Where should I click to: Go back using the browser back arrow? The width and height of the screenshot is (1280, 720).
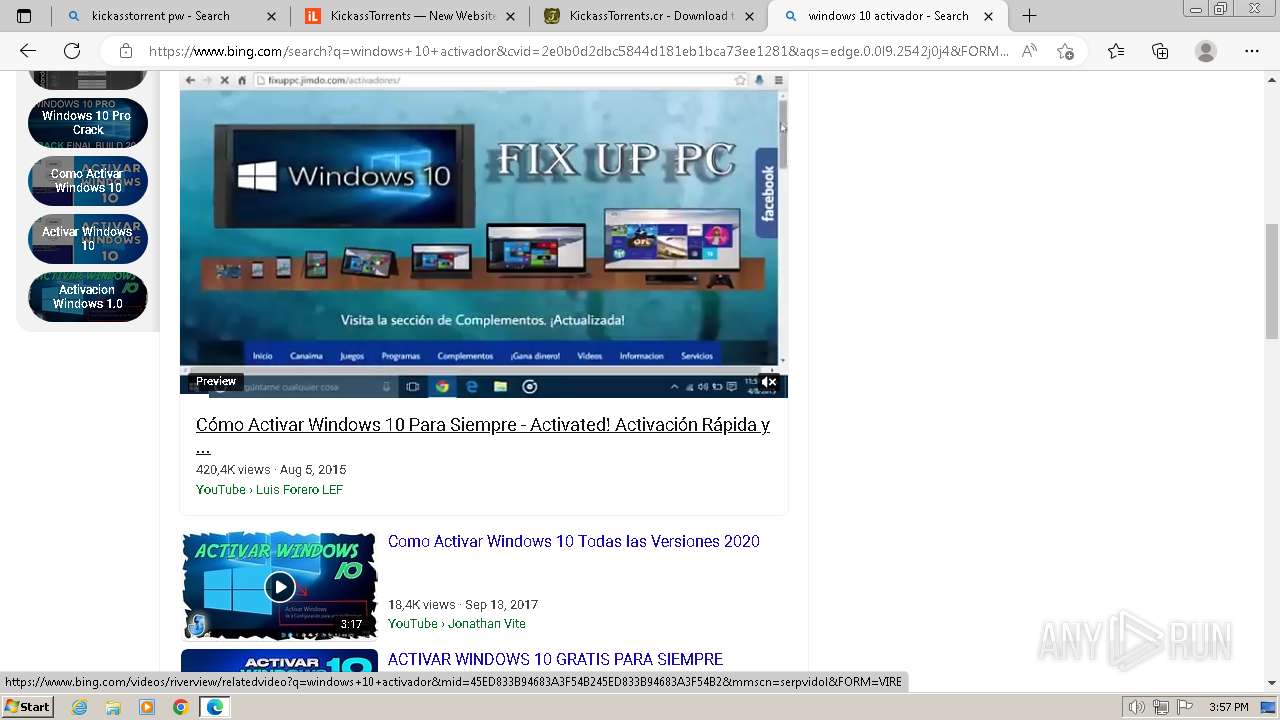click(28, 51)
